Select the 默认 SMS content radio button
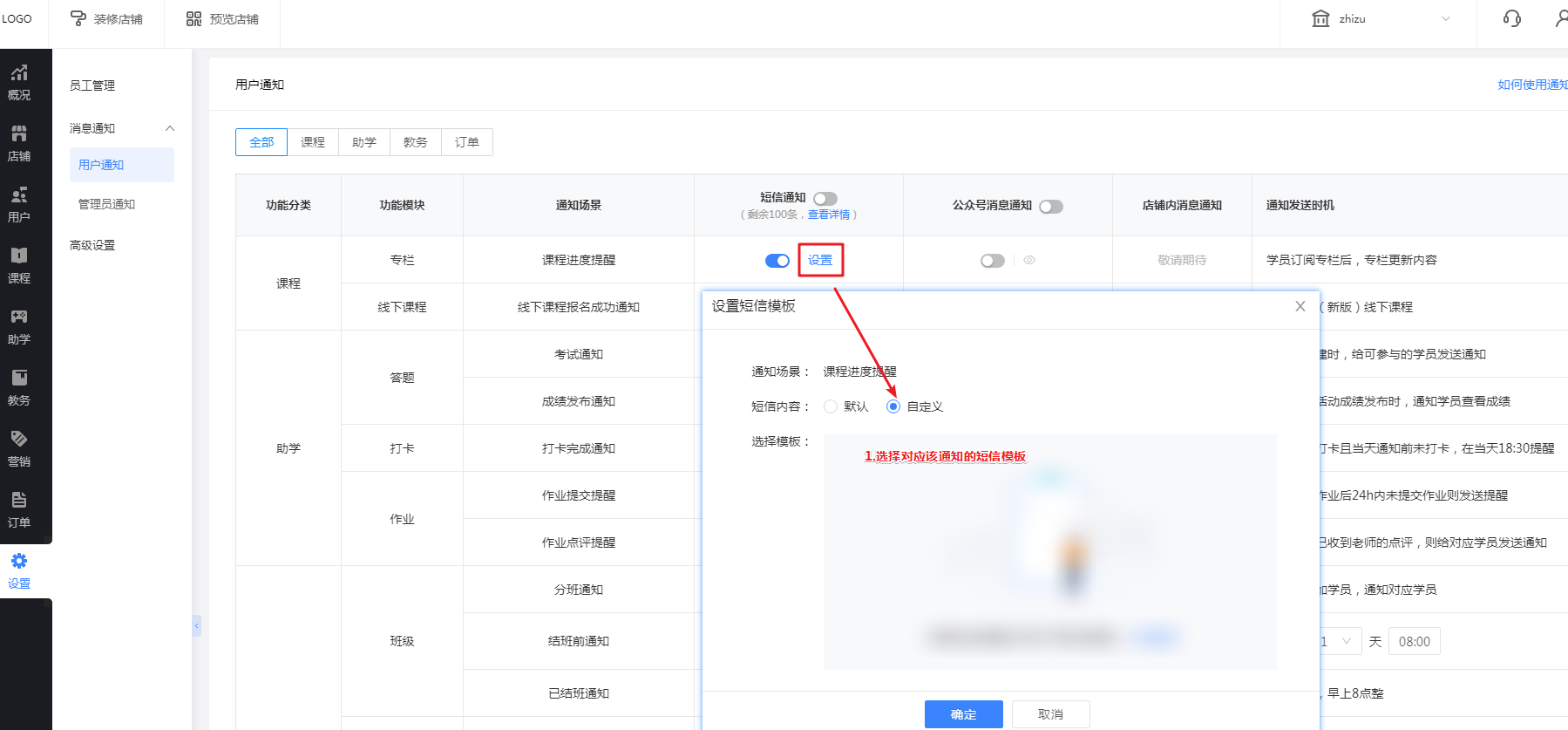1568x730 pixels. click(831, 406)
